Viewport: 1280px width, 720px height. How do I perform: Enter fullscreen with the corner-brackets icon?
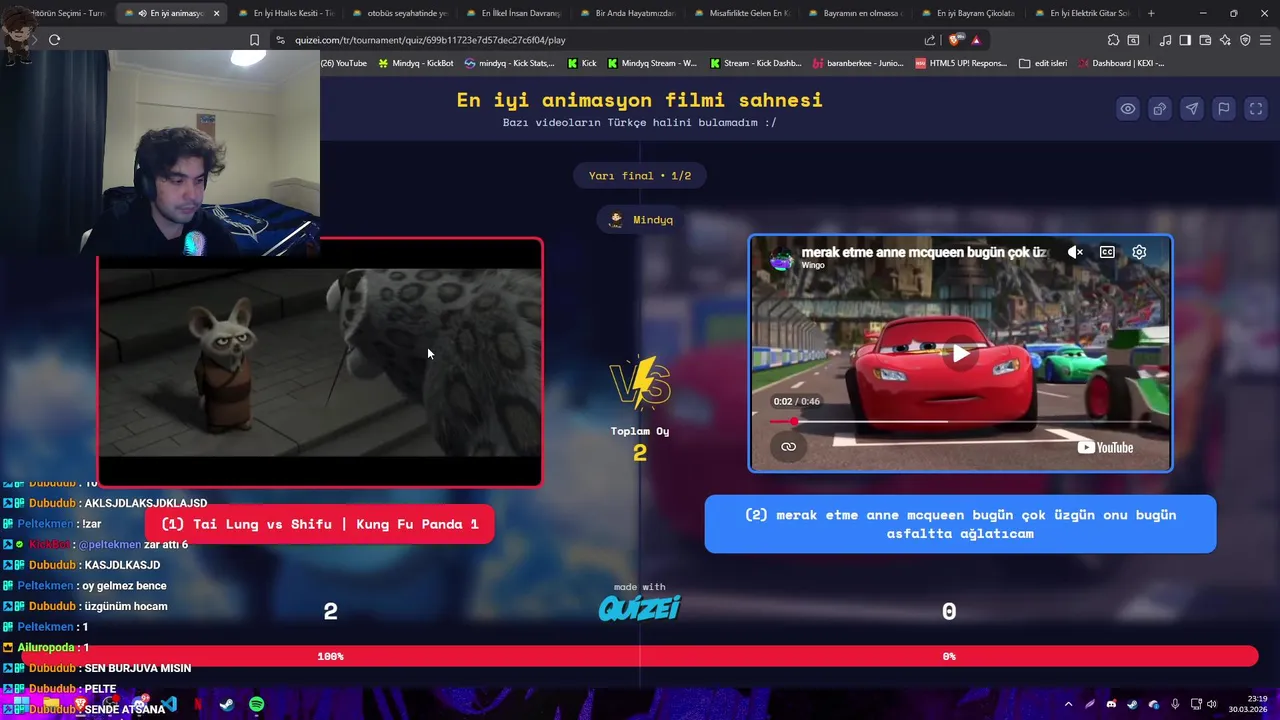(1256, 109)
